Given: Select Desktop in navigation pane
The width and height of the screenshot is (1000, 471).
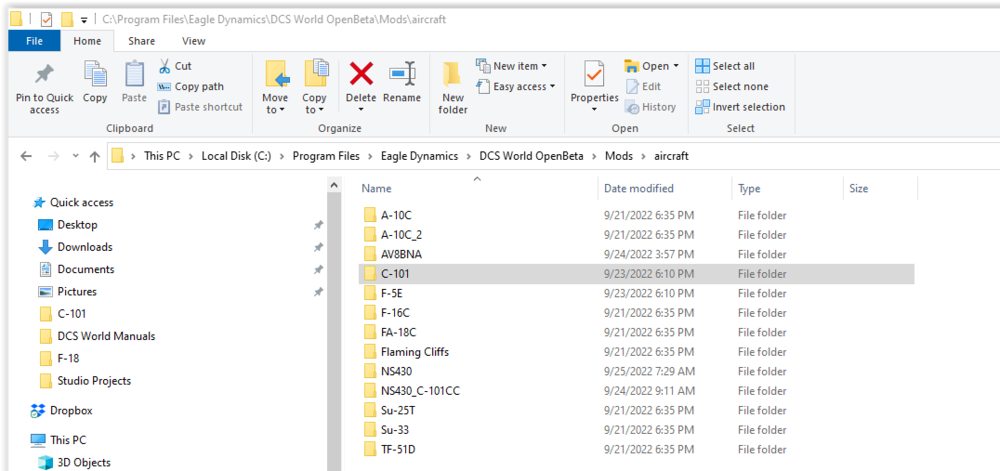Looking at the screenshot, I should click(77, 225).
